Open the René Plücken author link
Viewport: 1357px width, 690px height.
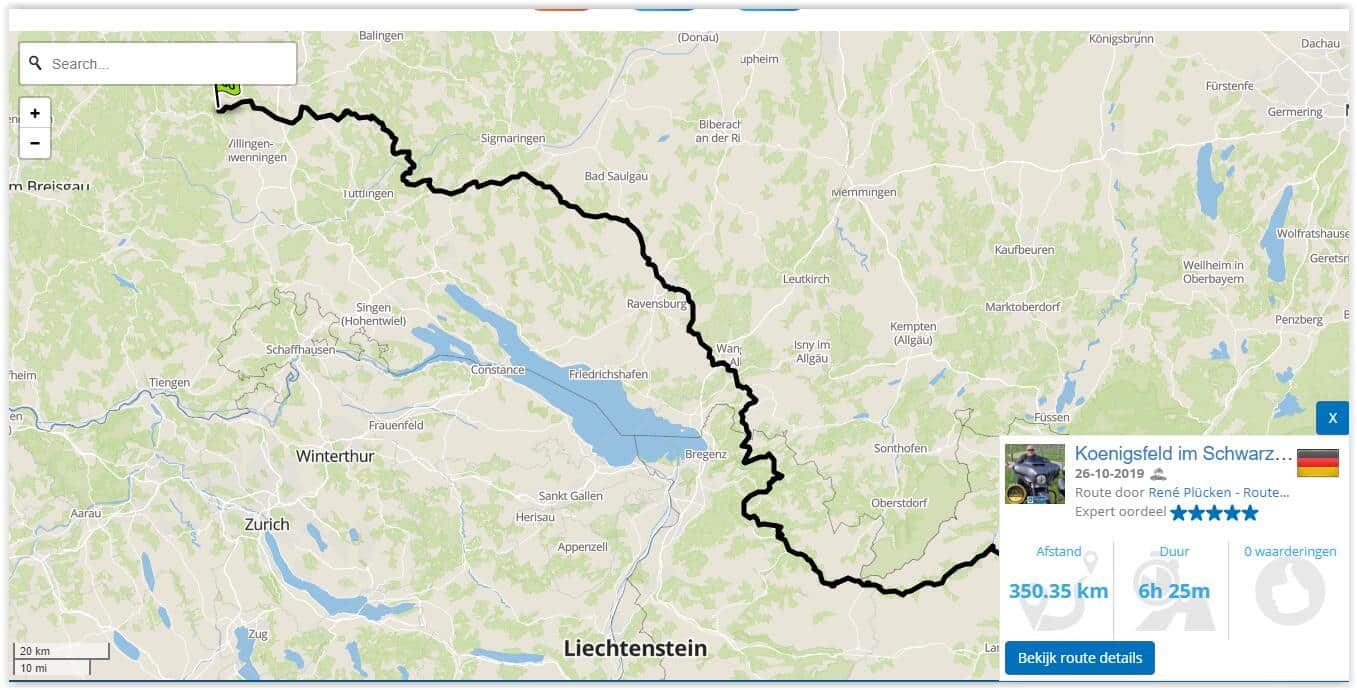pos(1218,493)
